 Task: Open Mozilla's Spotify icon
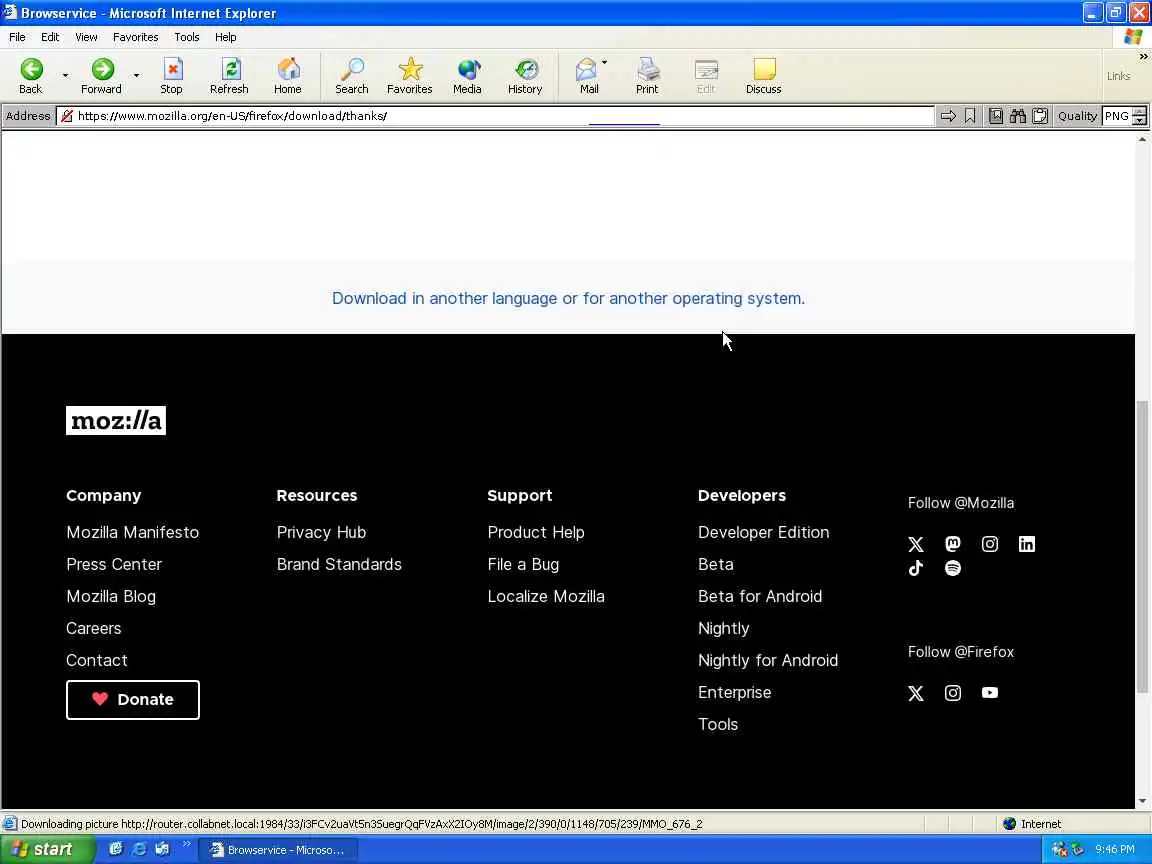click(953, 568)
